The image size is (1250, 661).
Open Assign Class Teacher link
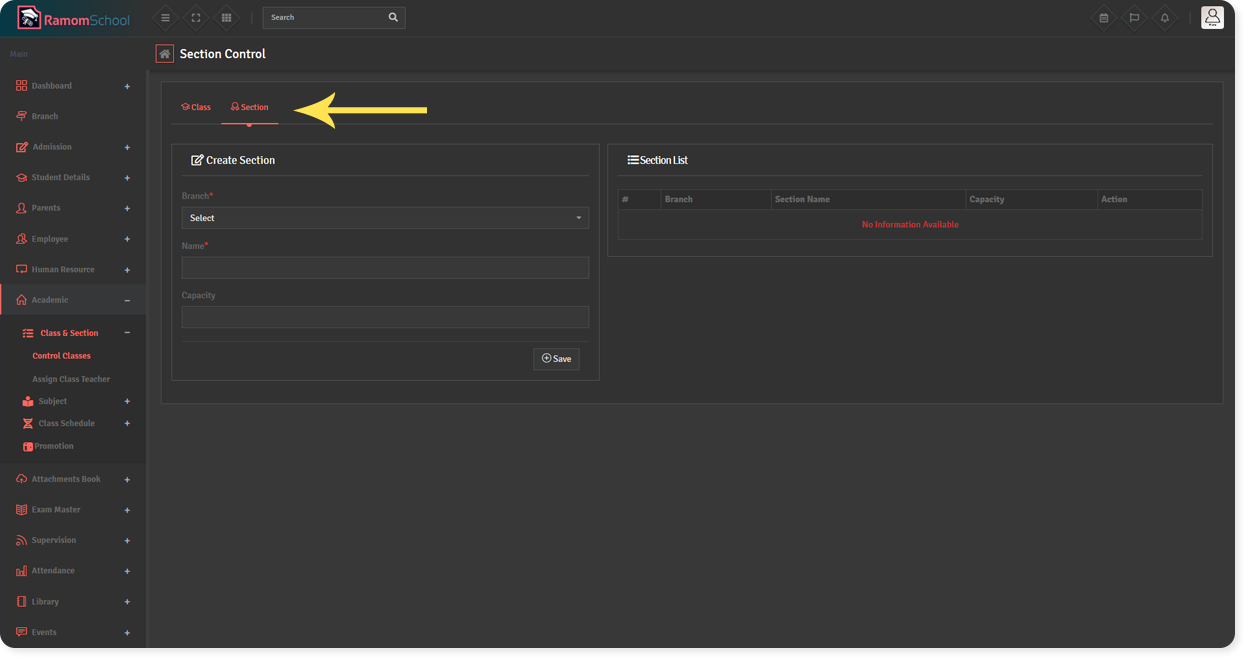point(71,379)
